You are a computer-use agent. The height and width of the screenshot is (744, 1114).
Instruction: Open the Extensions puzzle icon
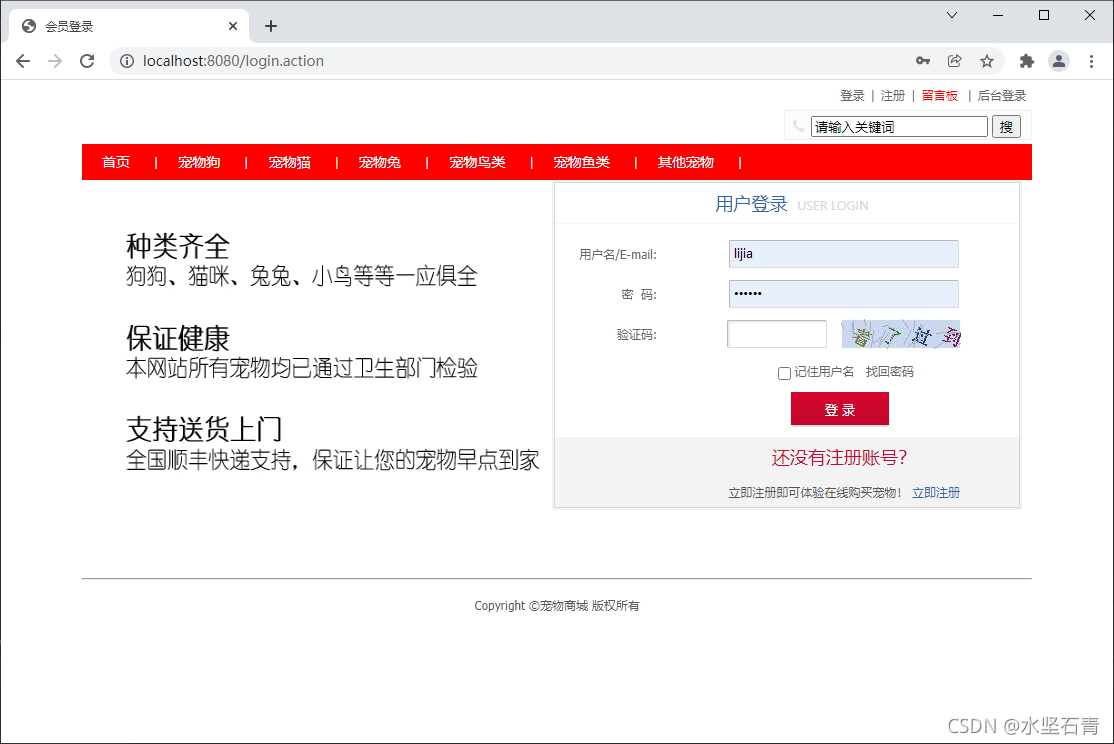pos(1027,61)
